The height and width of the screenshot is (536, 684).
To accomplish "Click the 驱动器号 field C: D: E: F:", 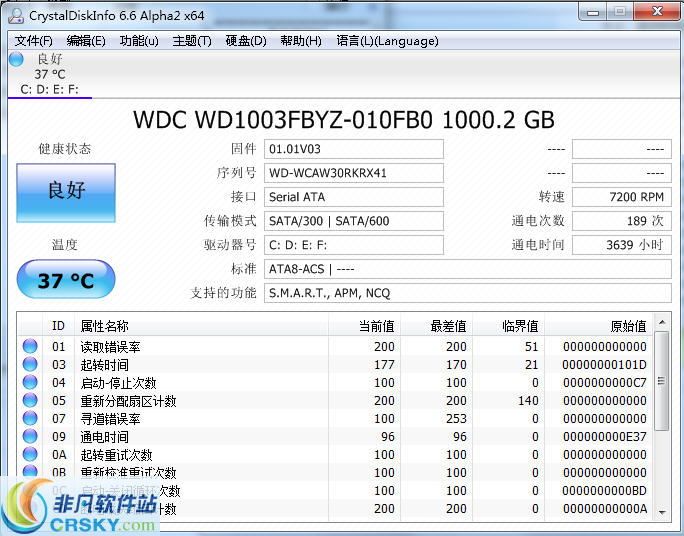I will click(x=354, y=245).
